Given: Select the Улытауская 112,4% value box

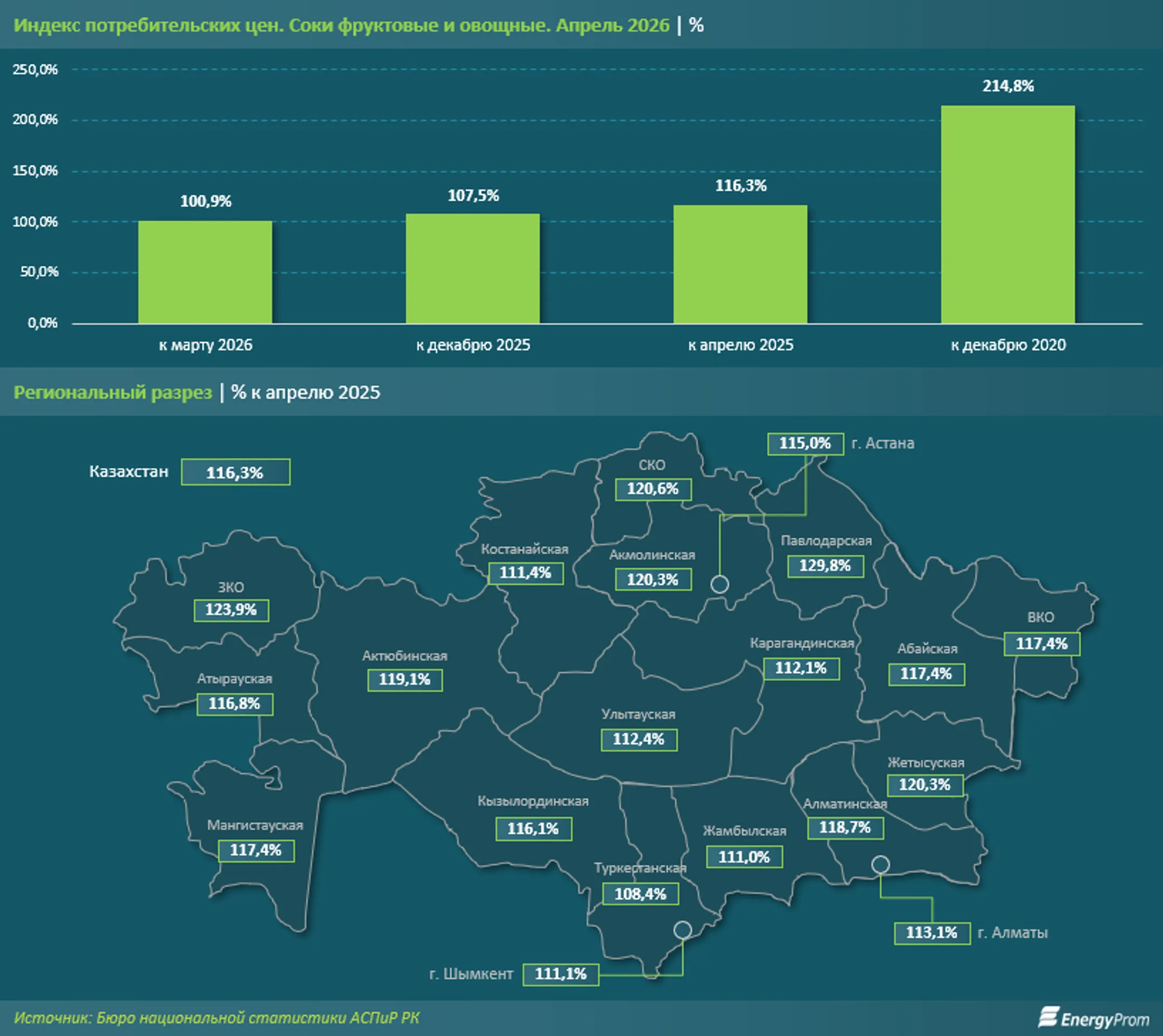Looking at the screenshot, I should [639, 739].
